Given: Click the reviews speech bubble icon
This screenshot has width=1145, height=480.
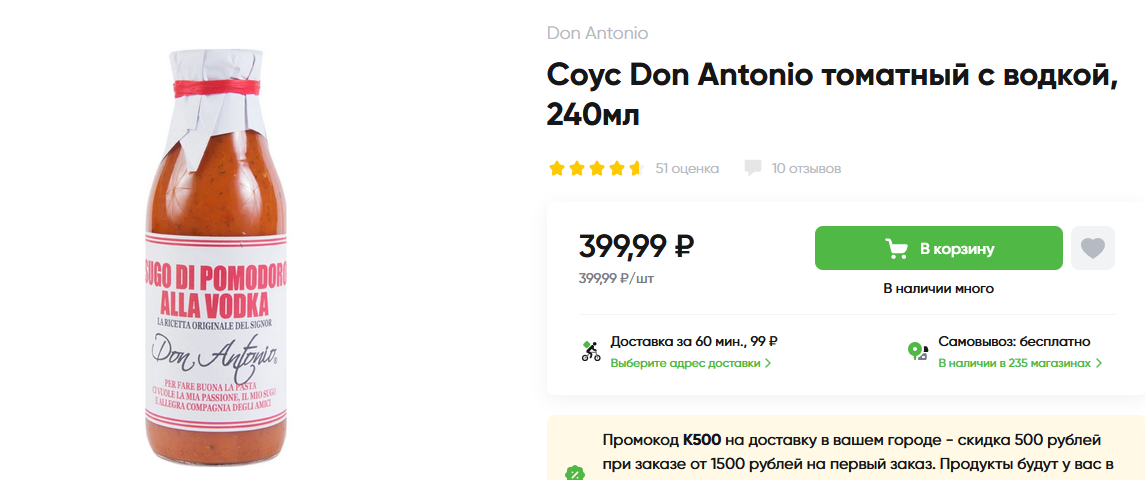Looking at the screenshot, I should pos(753,168).
